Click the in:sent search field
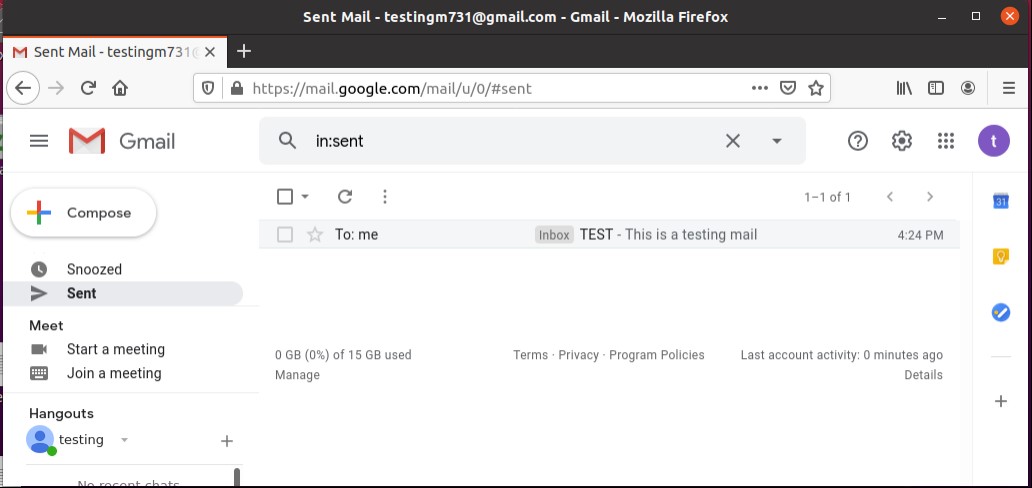The height and width of the screenshot is (488, 1032). [500, 141]
